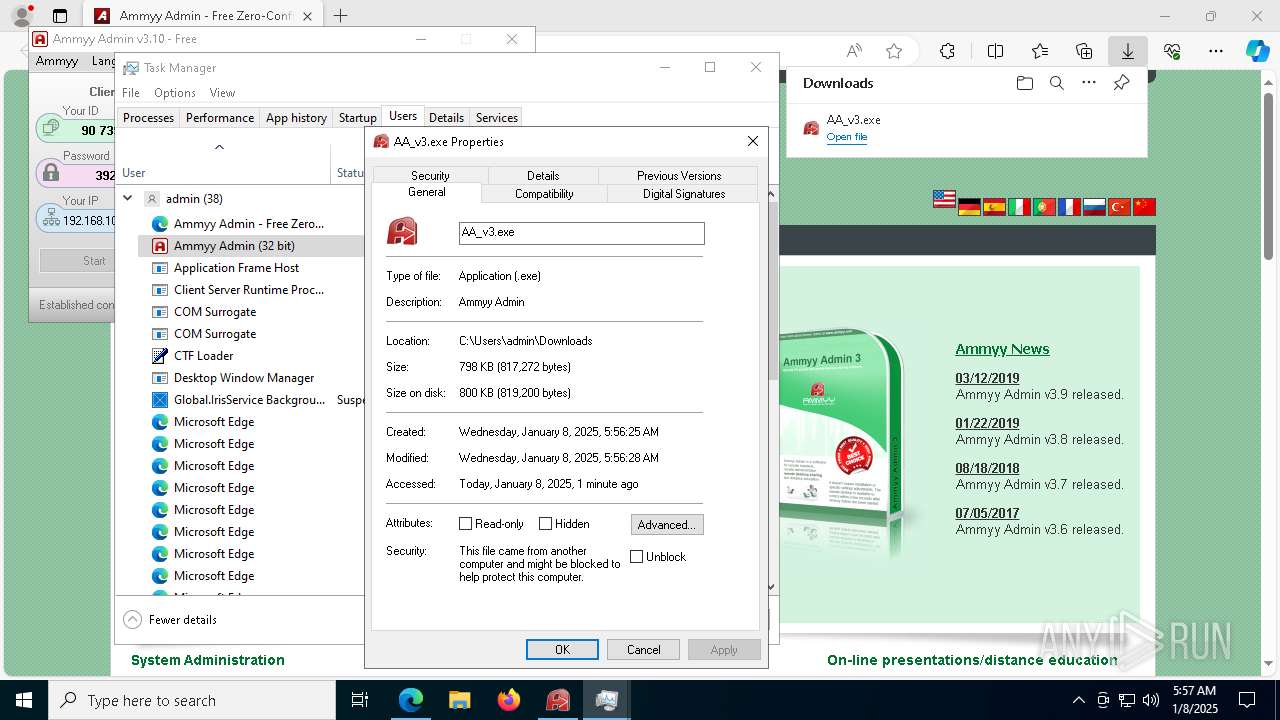
Task: Select the German flag language icon
Action: 969,207
